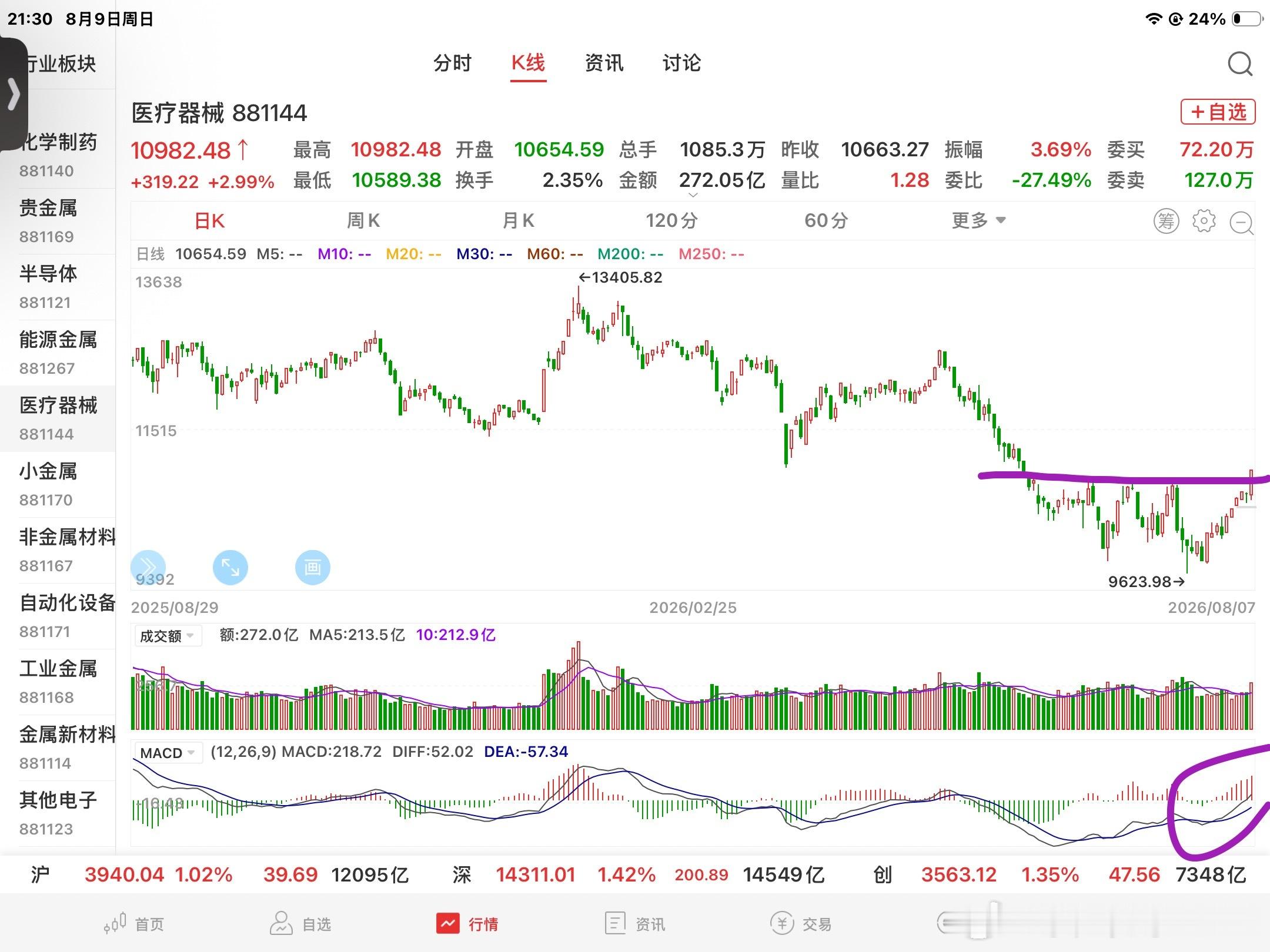Expand the collapsed side drawer handle
The width and height of the screenshot is (1270, 952).
coord(14,94)
